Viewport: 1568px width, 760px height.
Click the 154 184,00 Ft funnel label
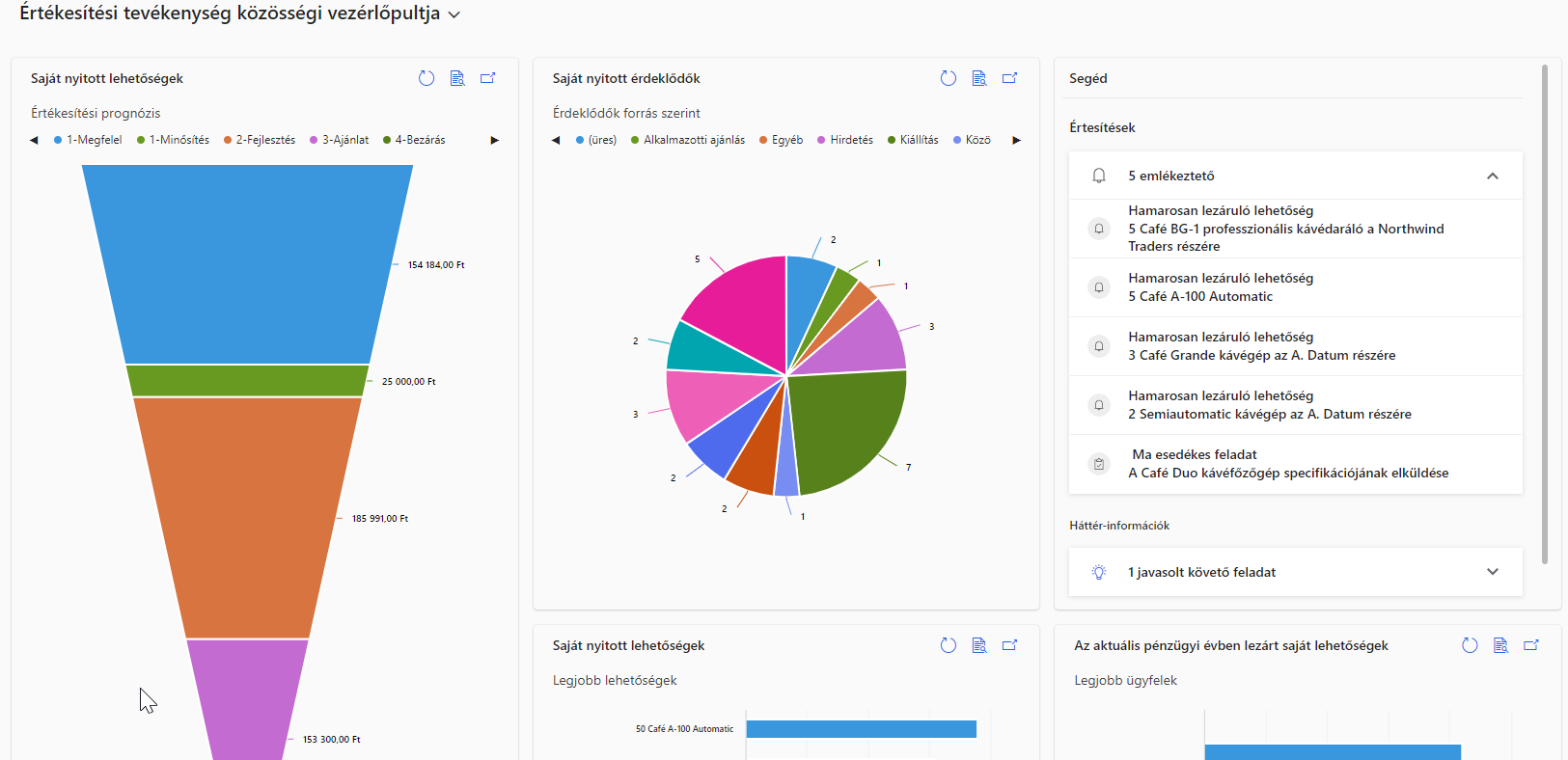click(436, 264)
